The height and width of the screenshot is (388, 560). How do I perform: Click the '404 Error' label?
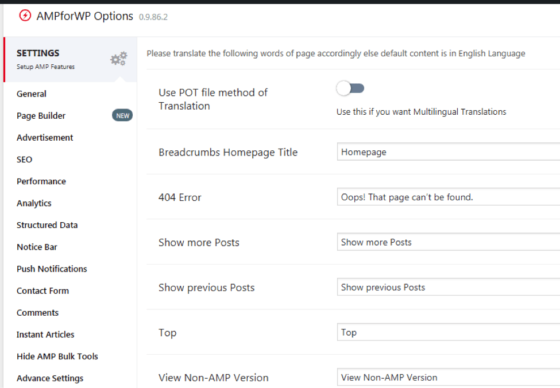coord(180,197)
